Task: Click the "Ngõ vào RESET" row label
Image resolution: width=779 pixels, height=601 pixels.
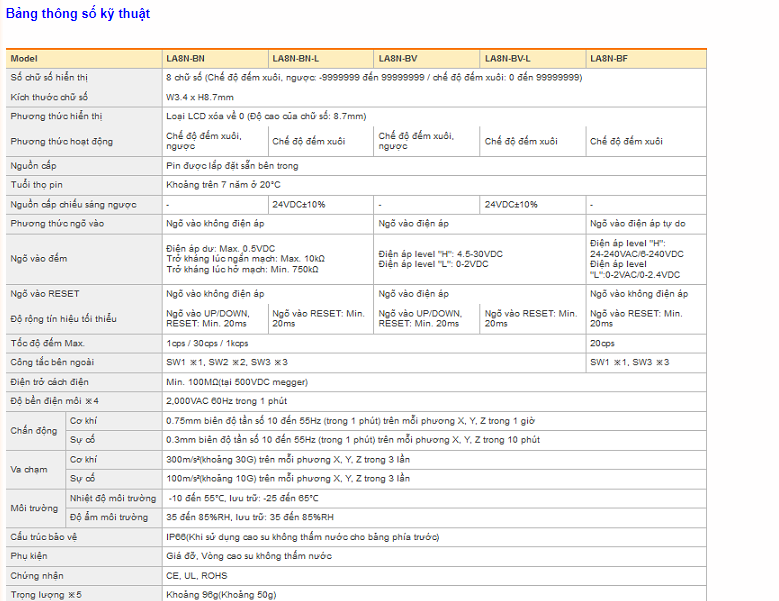Action: 45,294
